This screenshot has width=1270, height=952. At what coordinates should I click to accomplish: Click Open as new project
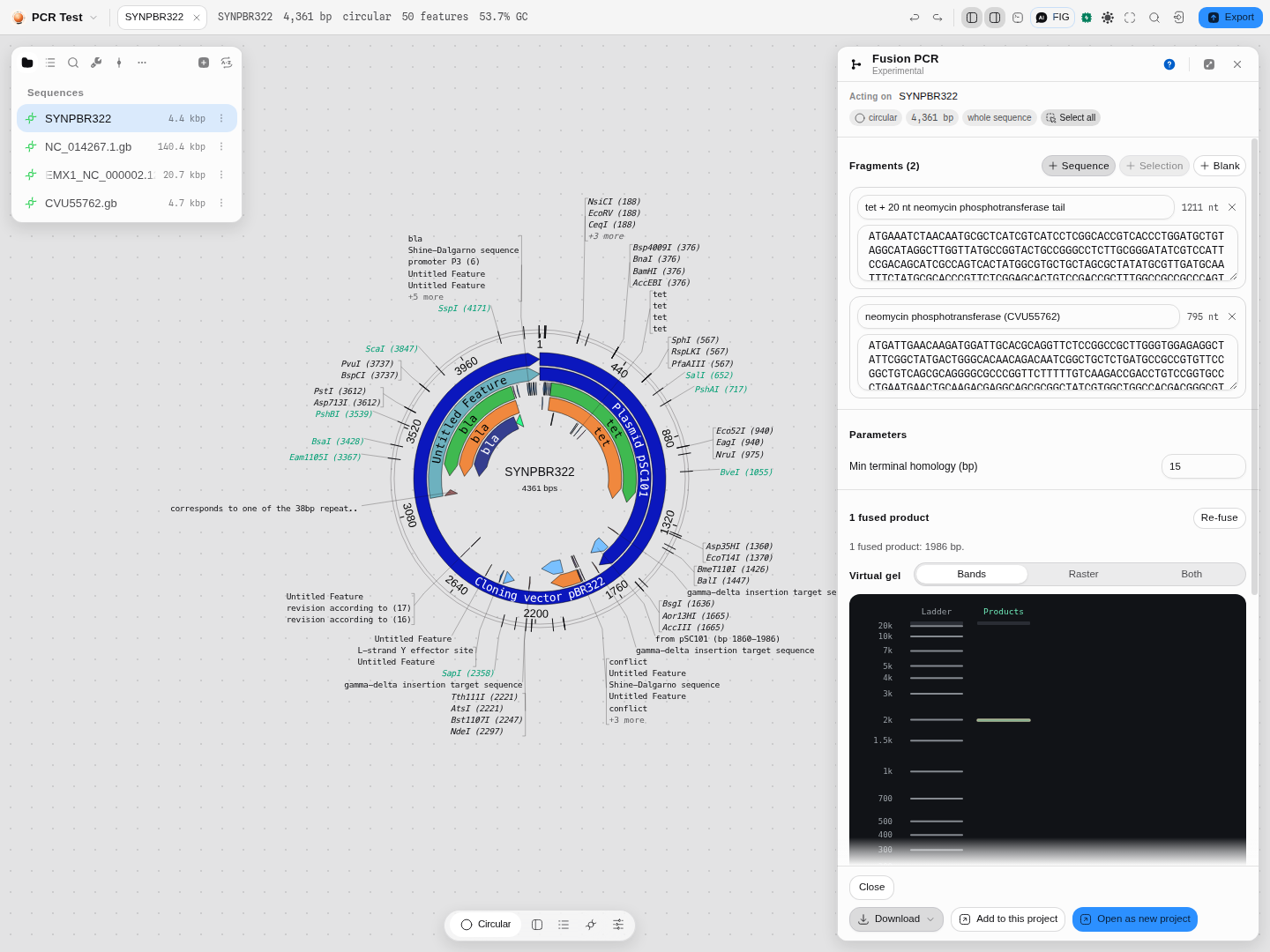click(1135, 919)
